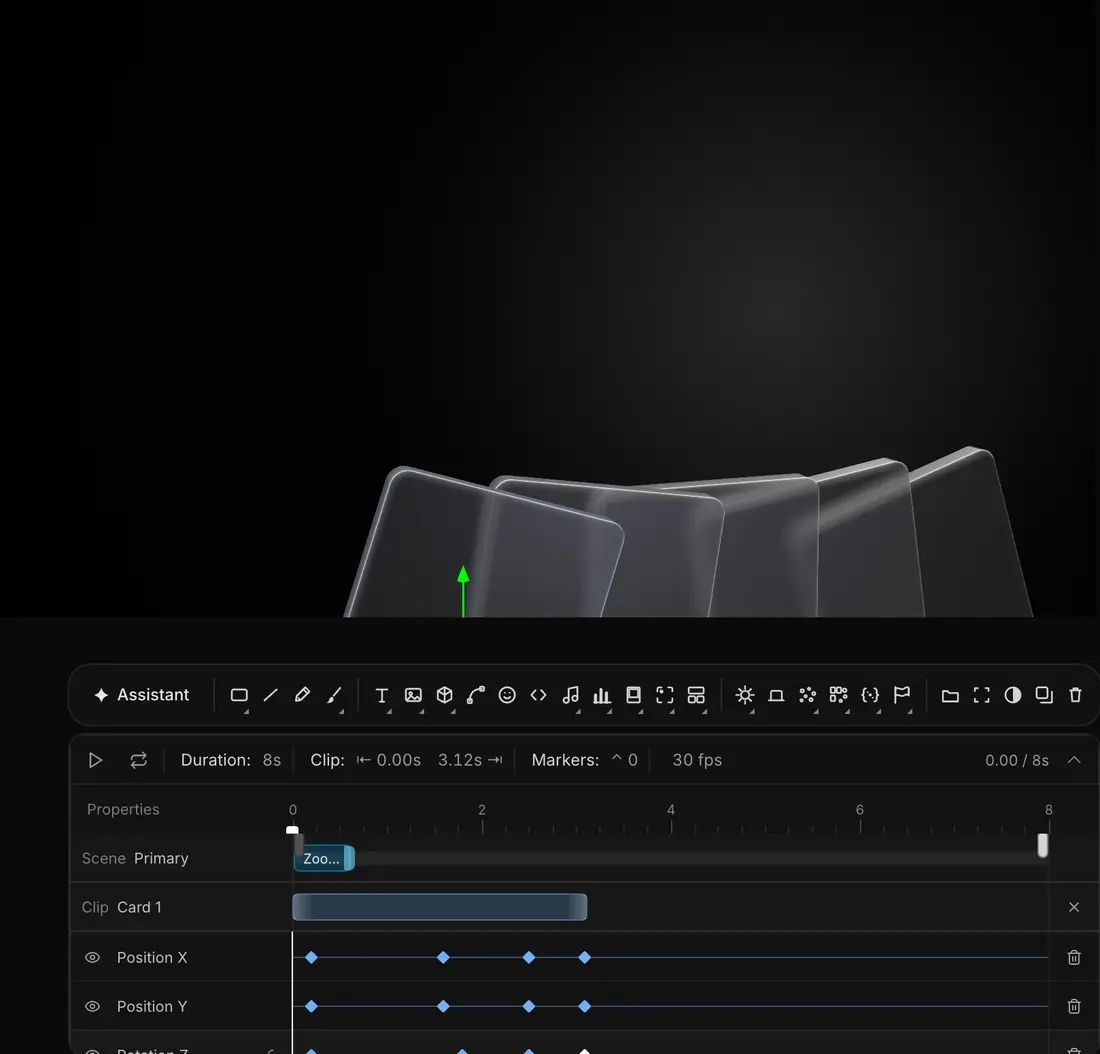Close the Card 1 clip row
Viewport: 1100px width, 1054px height.
tap(1074, 907)
